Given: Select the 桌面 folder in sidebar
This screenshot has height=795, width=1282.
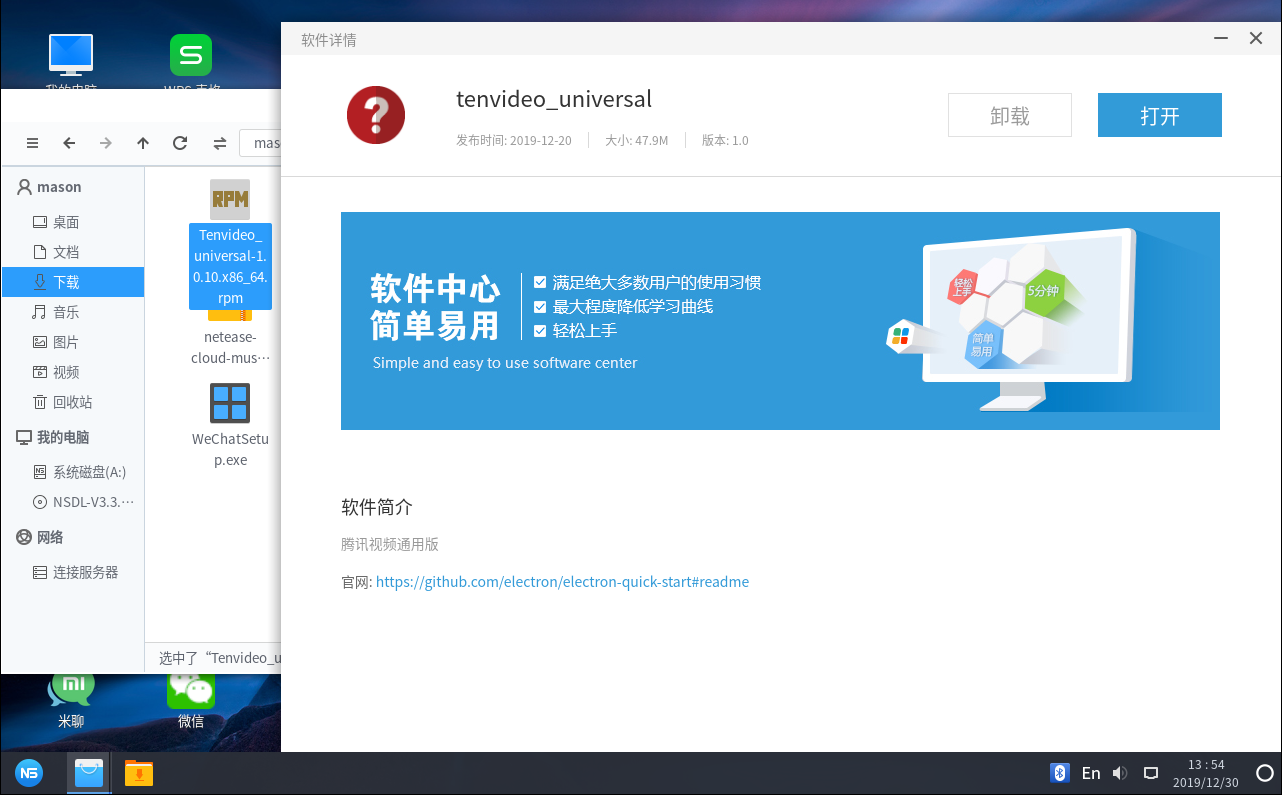Looking at the screenshot, I should (x=72, y=222).
